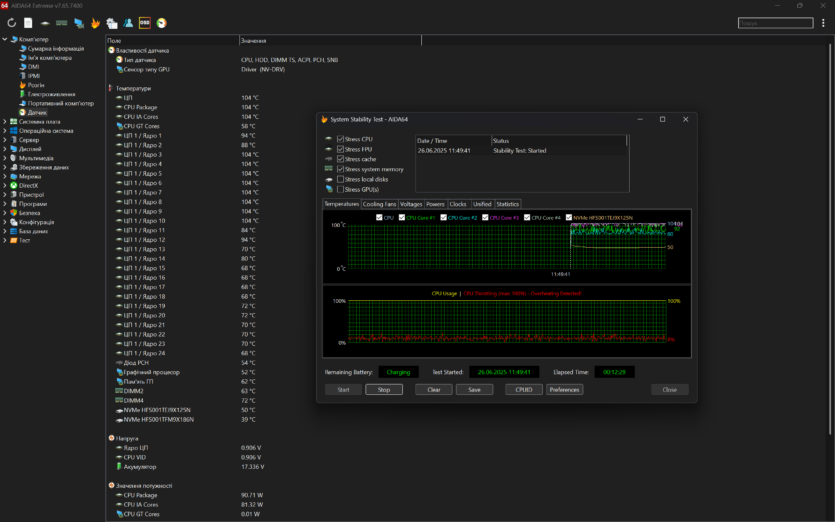Toggle the CPU graph legend checkbox
The image size is (835, 522).
[379, 217]
